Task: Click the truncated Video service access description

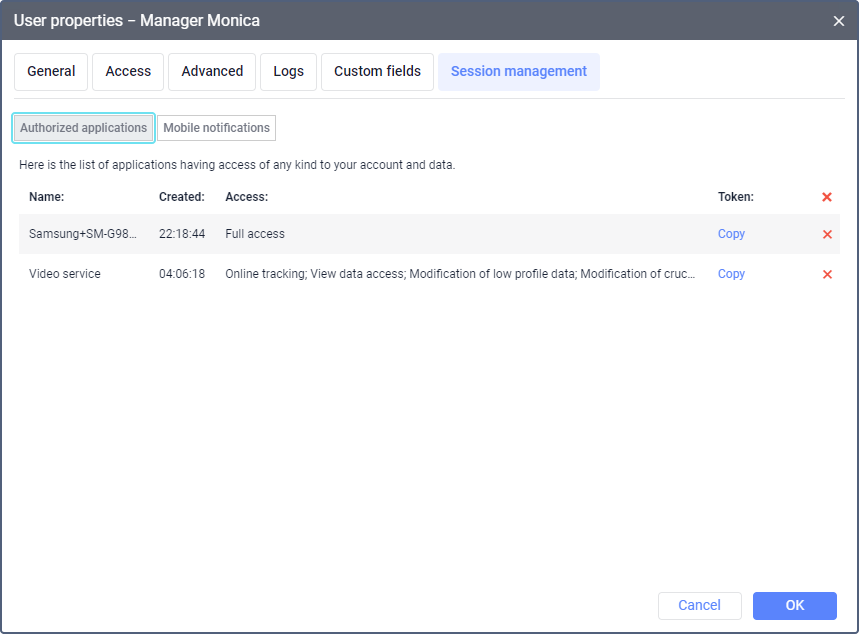Action: pos(460,274)
